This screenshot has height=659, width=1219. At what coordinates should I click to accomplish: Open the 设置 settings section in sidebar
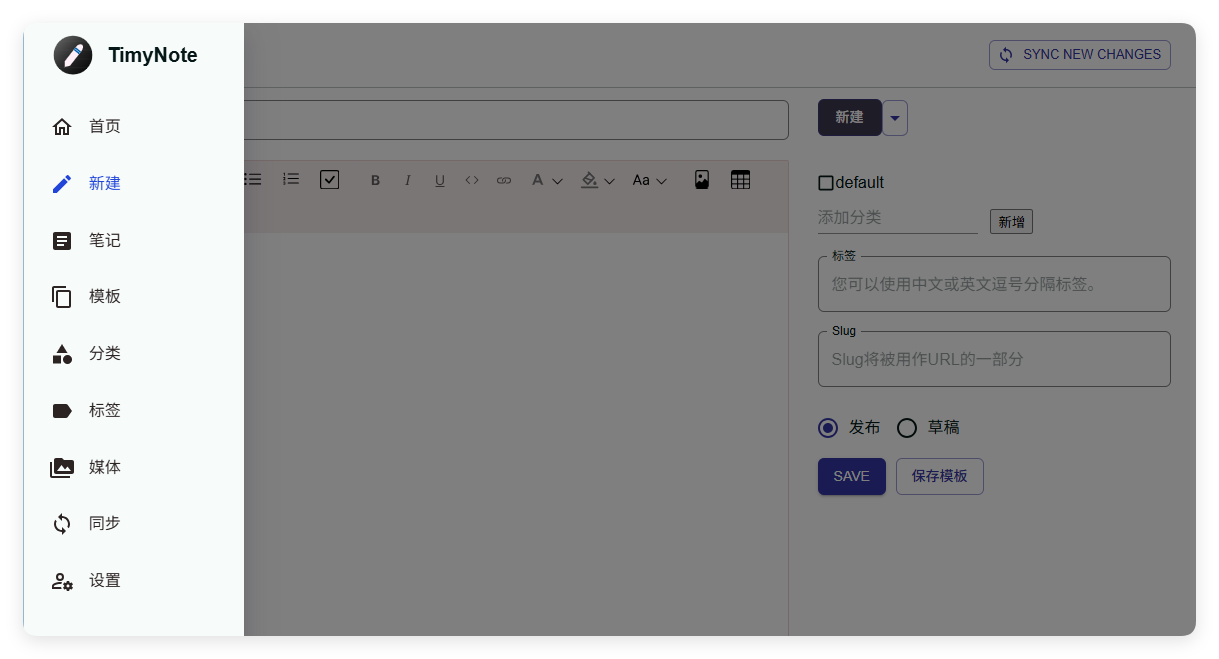(x=105, y=580)
